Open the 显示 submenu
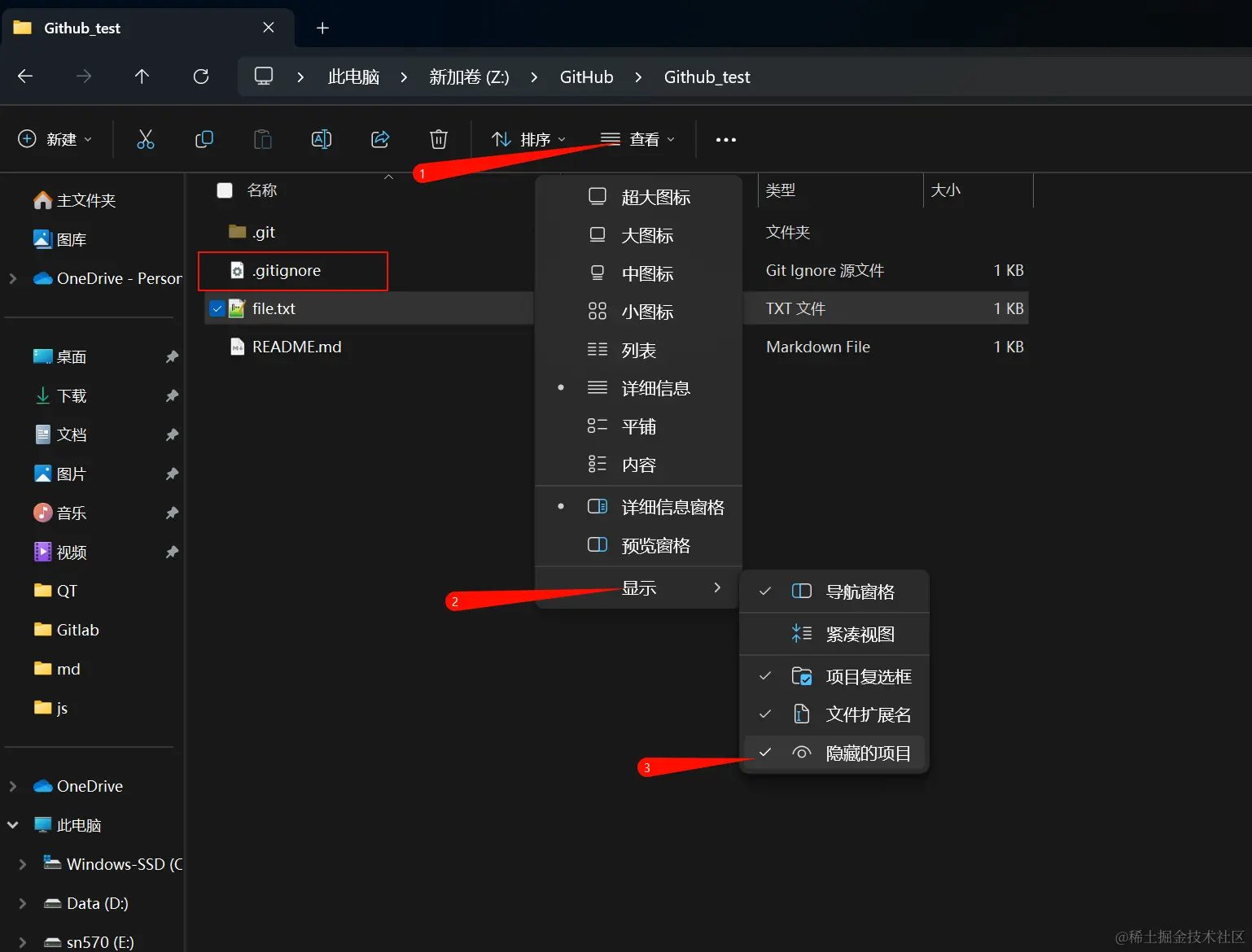The height and width of the screenshot is (952, 1252). click(639, 587)
